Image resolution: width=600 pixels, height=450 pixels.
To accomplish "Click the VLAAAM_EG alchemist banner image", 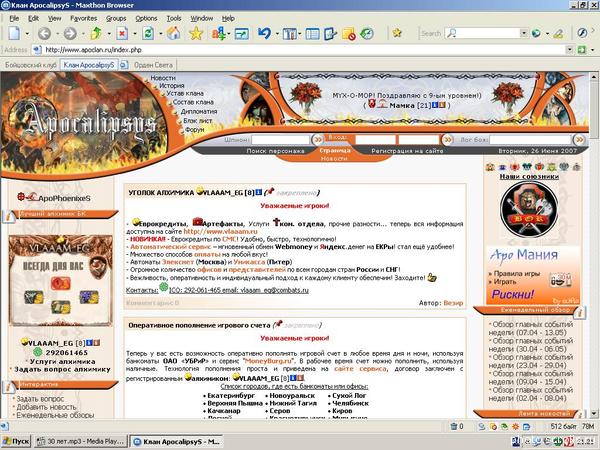I will [60, 280].
